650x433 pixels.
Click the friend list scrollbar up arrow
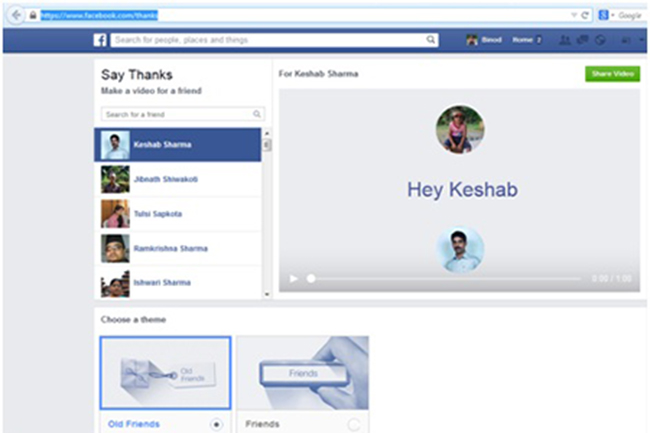[x=267, y=133]
